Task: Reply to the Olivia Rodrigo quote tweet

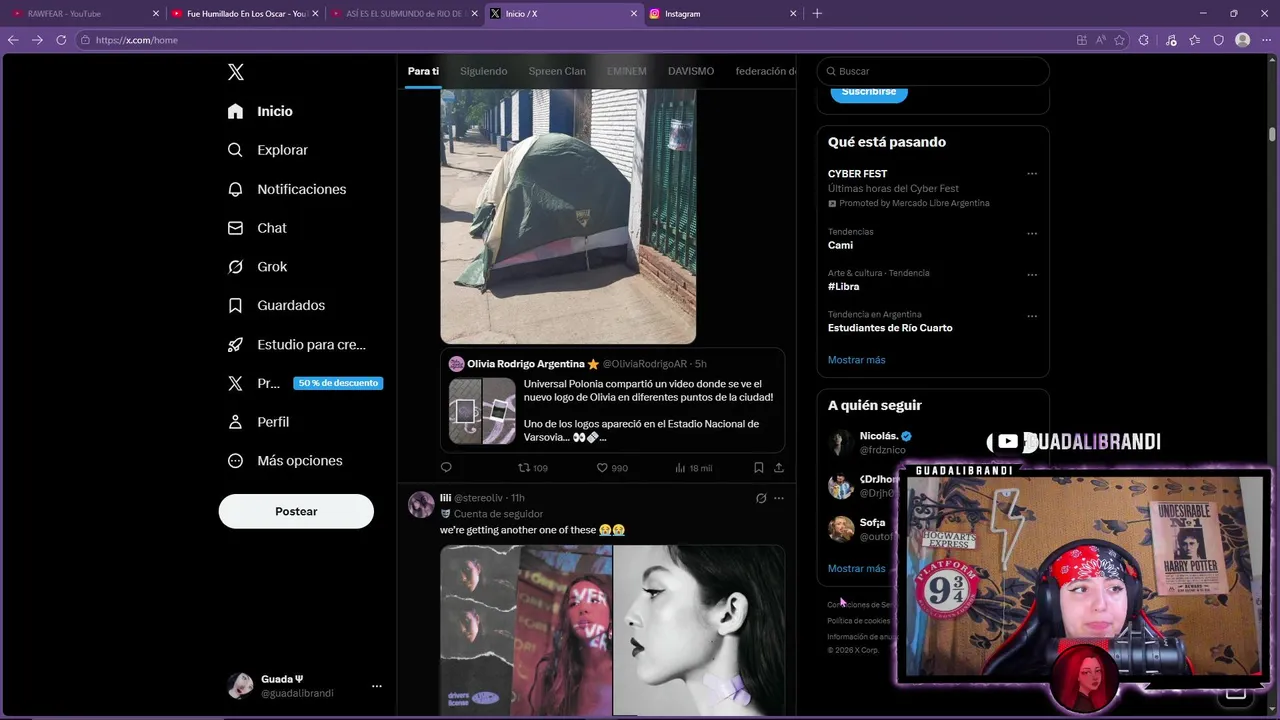Action: pyautogui.click(x=446, y=467)
